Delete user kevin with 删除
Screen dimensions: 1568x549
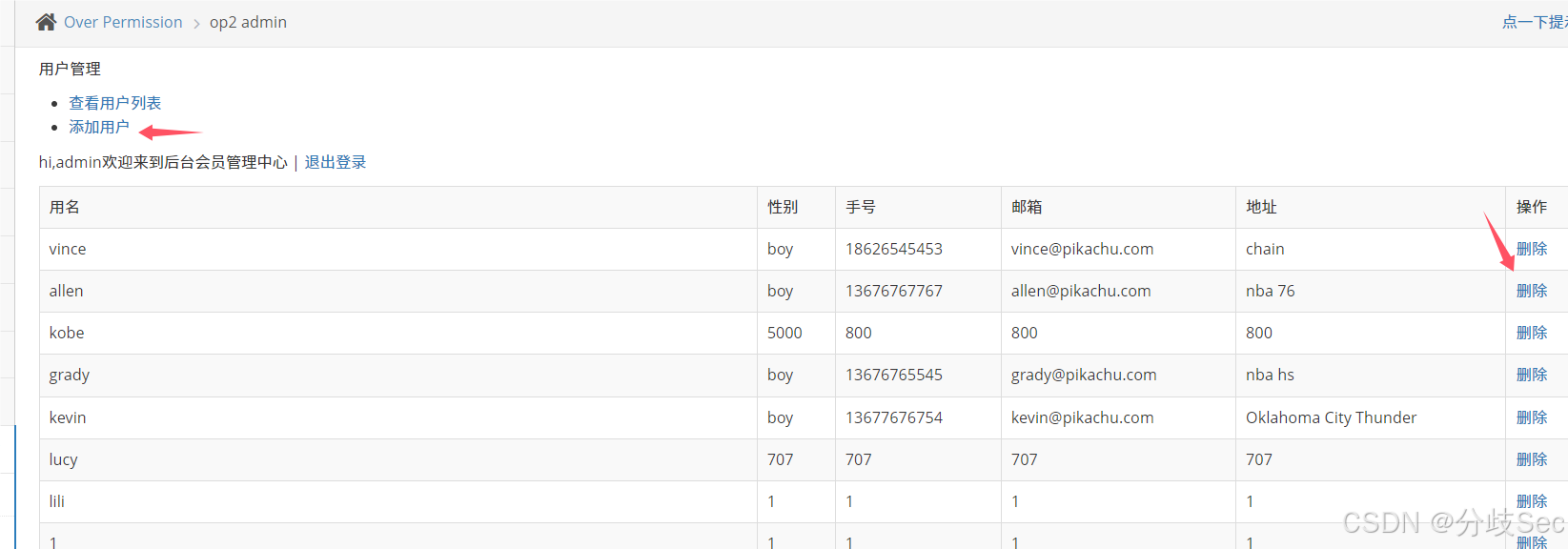coord(1532,417)
